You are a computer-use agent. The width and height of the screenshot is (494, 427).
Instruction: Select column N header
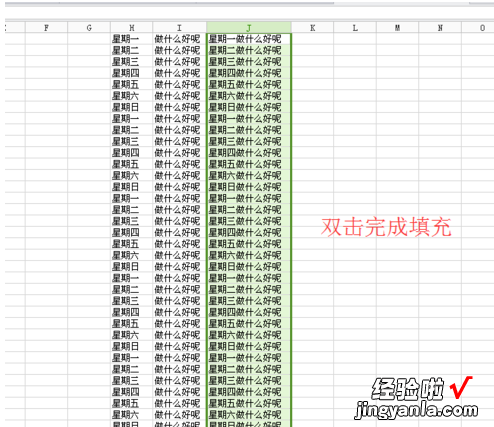440,28
